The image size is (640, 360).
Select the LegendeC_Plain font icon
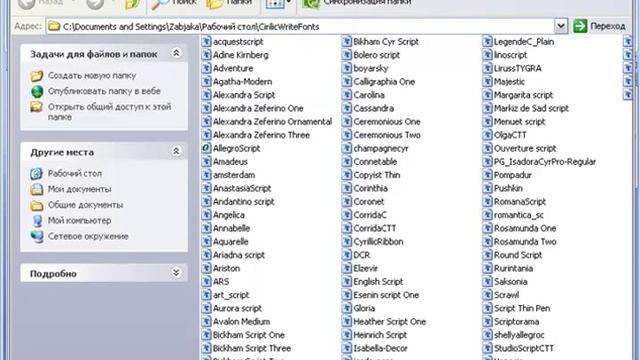487,42
